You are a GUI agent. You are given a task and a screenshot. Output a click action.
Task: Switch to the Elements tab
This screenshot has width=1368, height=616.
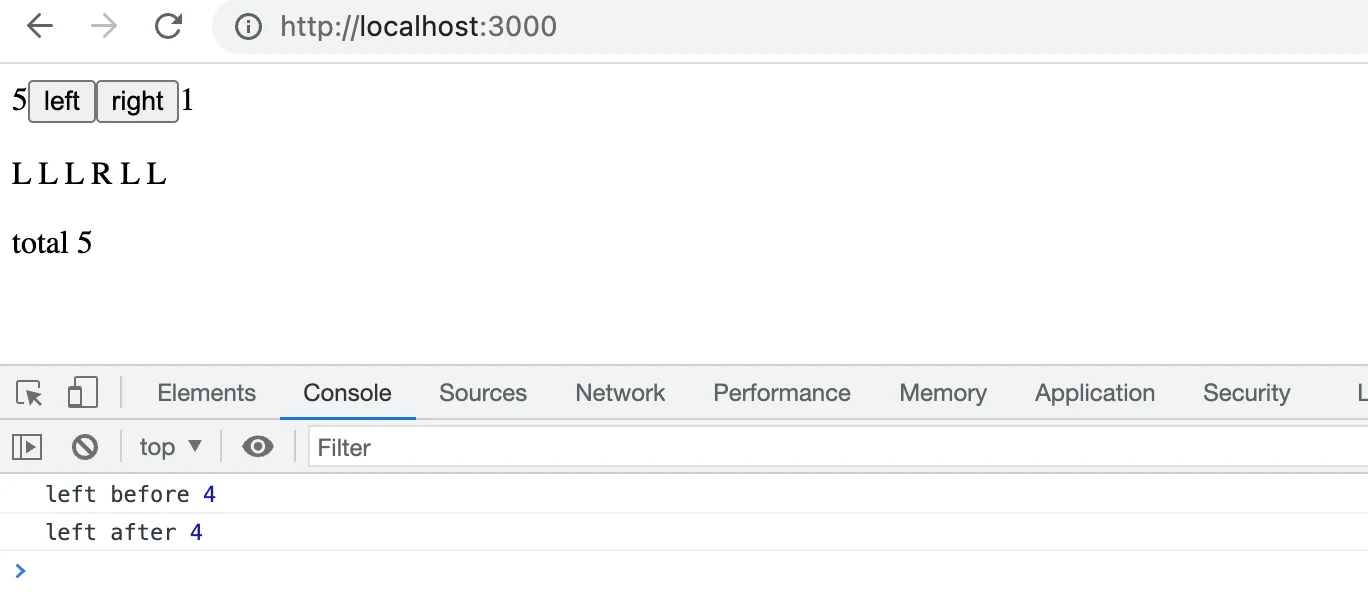pos(207,393)
